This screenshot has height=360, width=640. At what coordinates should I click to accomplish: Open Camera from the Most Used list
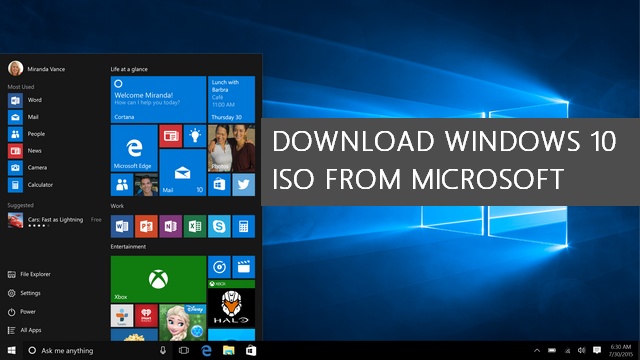point(27,168)
